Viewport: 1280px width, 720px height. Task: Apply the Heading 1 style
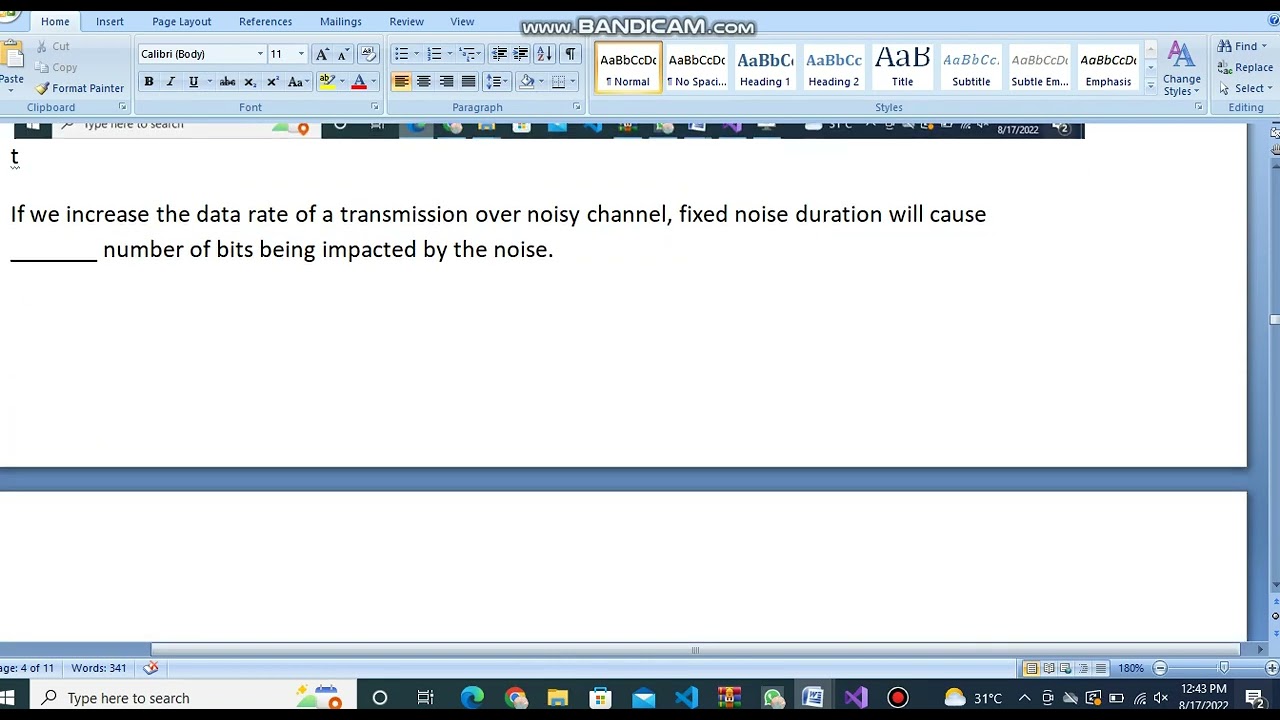tap(765, 68)
